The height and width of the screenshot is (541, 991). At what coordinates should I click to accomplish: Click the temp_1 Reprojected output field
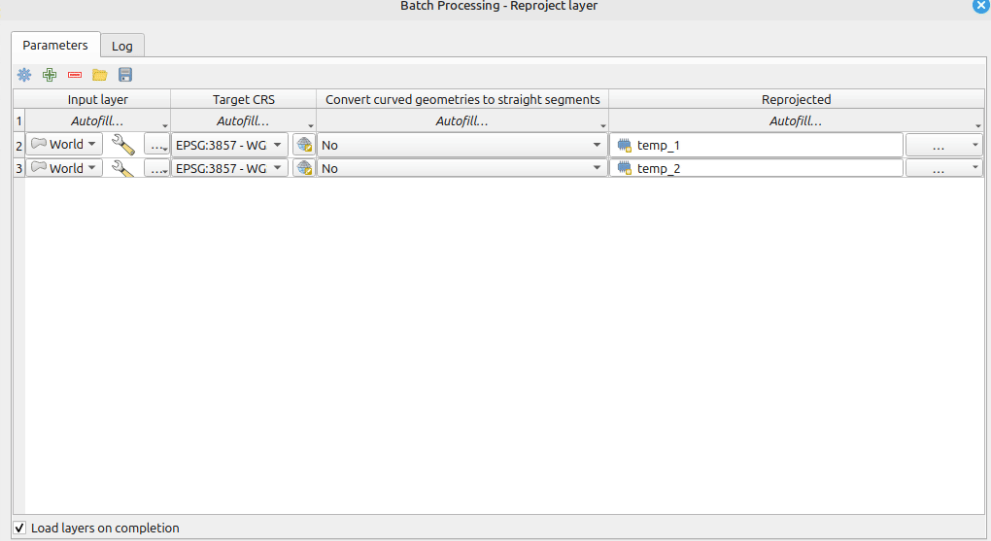click(760, 145)
